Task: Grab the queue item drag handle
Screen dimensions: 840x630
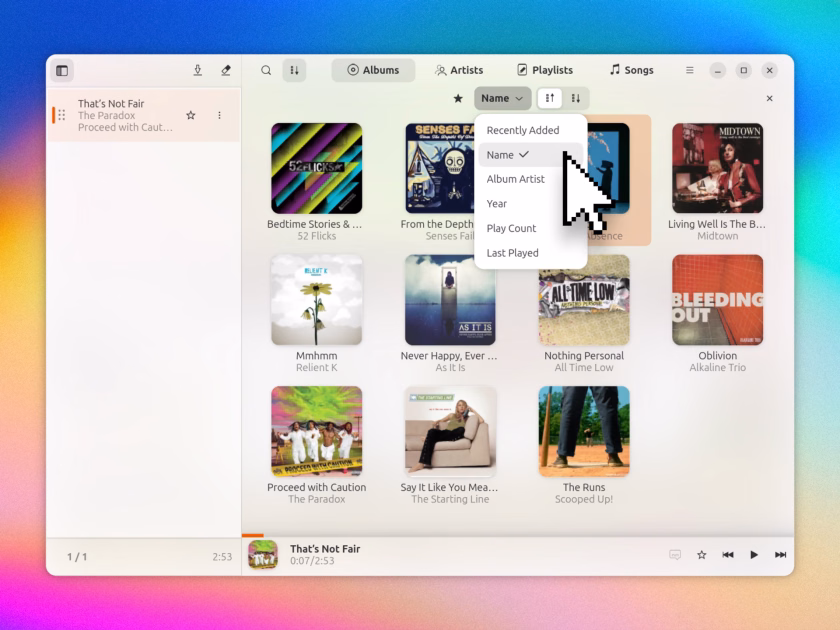Action: pyautogui.click(x=62, y=115)
